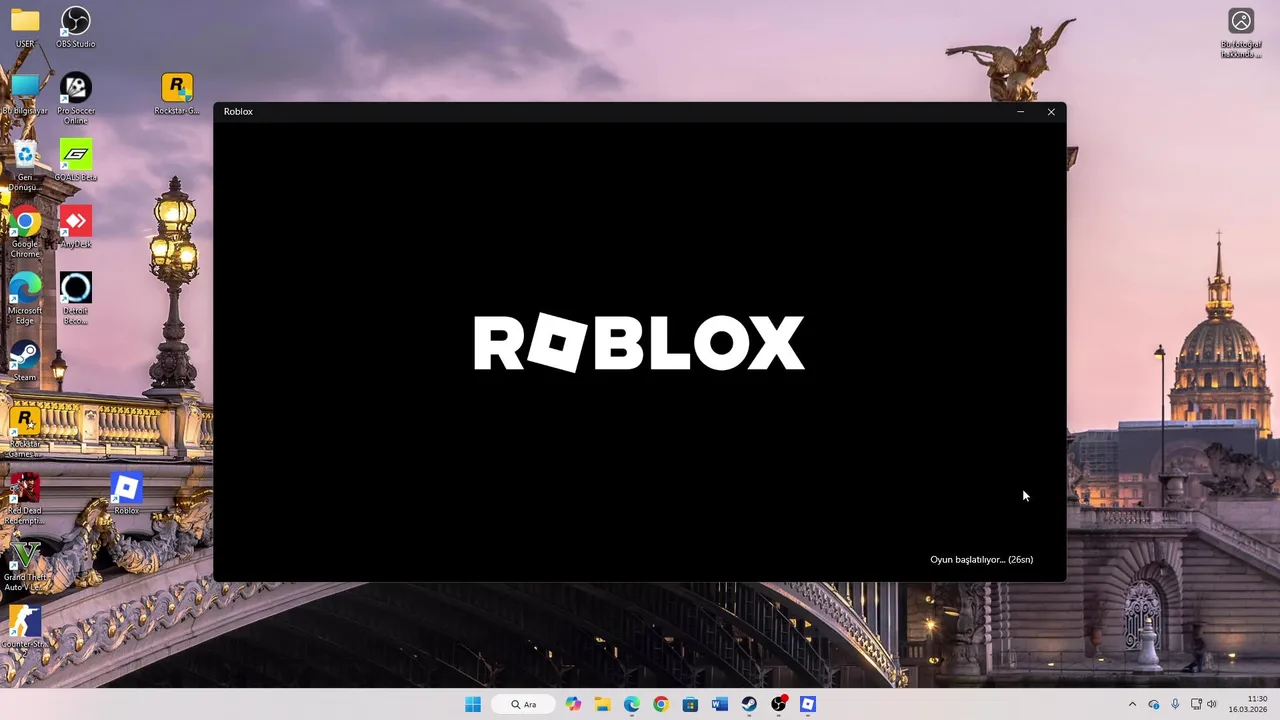This screenshot has height=720, width=1280.
Task: Open Copilot from the taskbar
Action: pyautogui.click(x=573, y=704)
